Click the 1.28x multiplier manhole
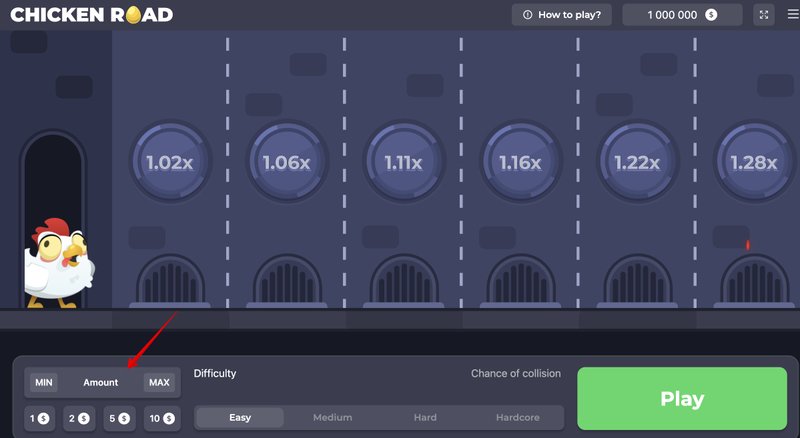800x438 pixels. (x=754, y=162)
